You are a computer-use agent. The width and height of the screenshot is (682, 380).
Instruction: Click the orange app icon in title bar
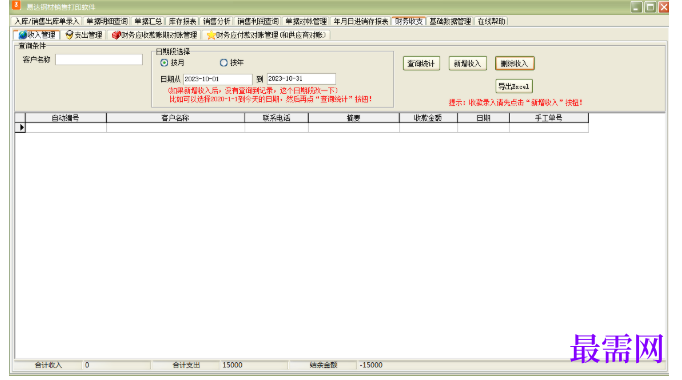(17, 6)
